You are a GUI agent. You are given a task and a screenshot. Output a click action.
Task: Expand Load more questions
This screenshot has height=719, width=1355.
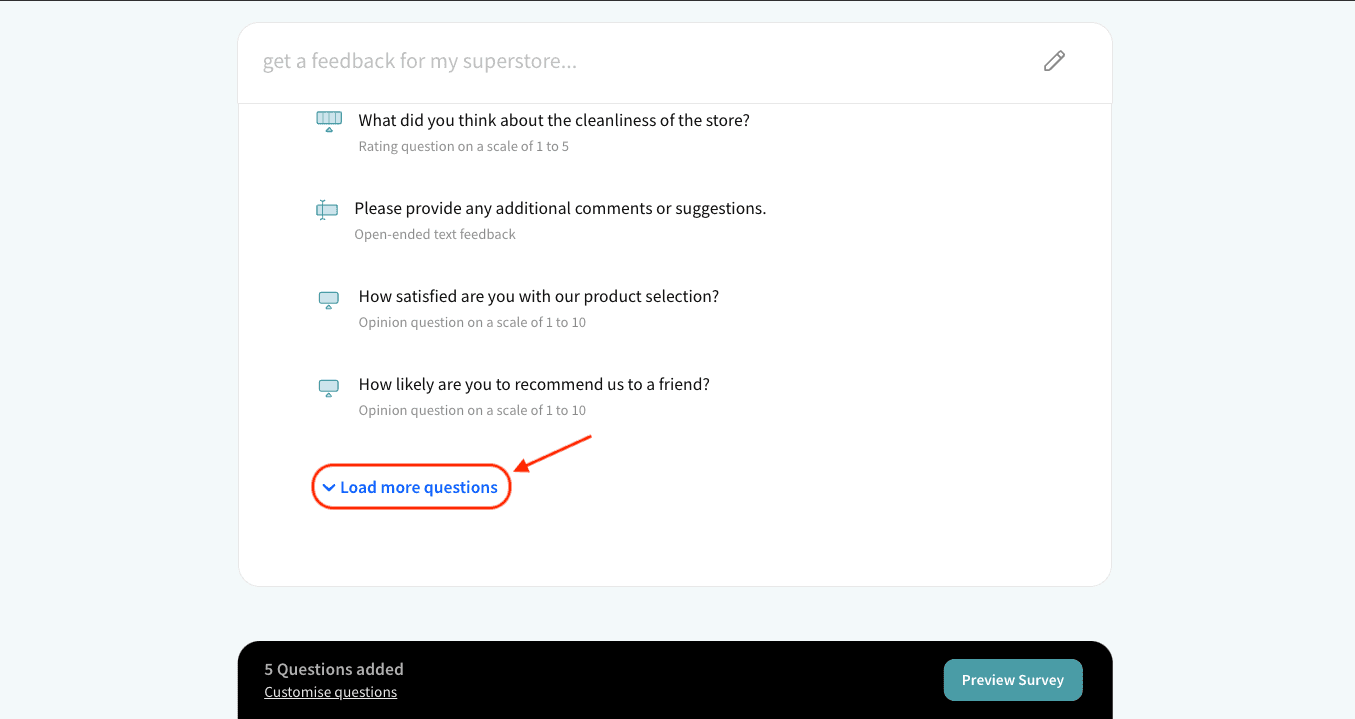(418, 488)
